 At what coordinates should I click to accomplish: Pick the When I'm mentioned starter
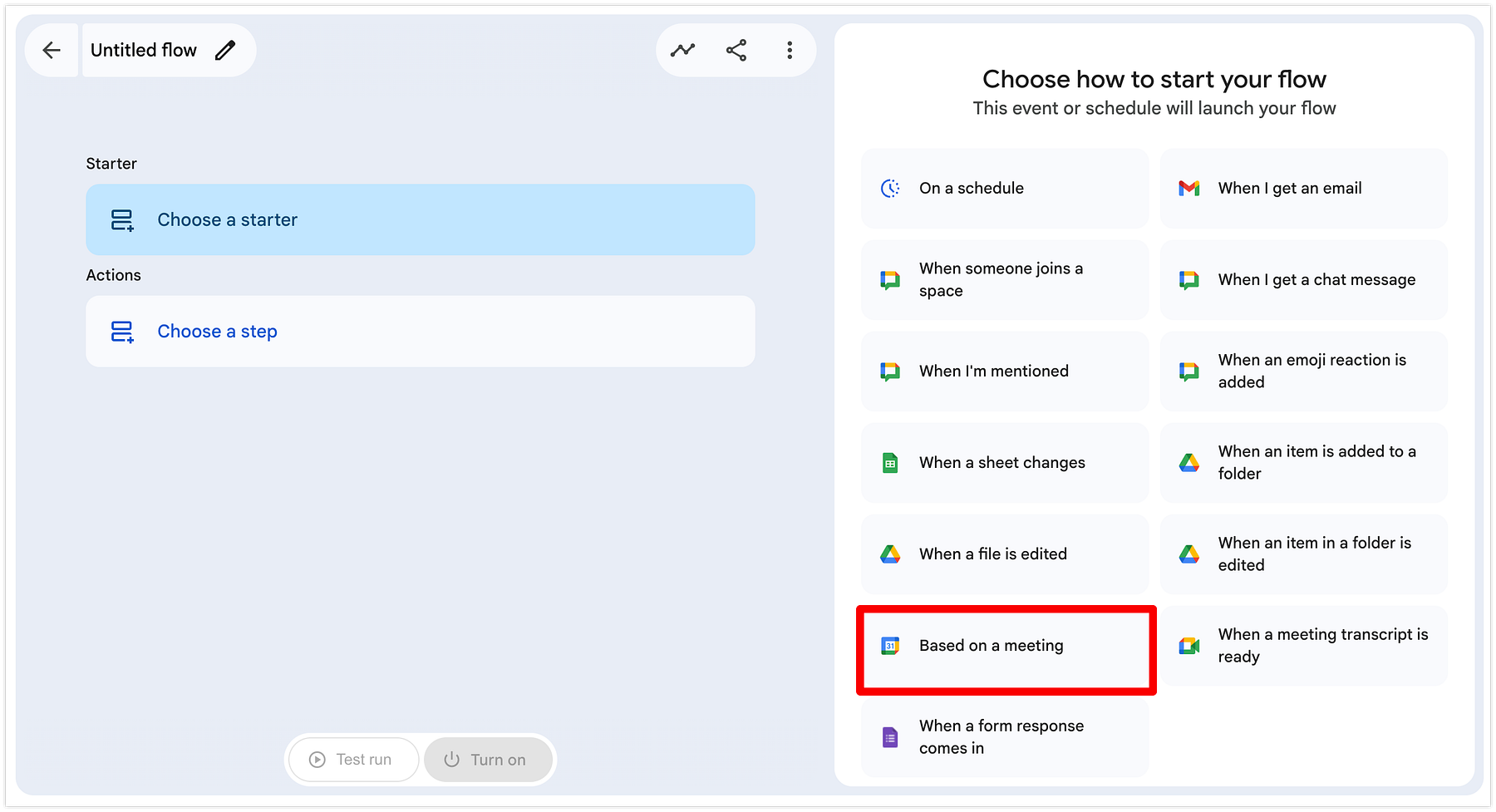click(1005, 372)
